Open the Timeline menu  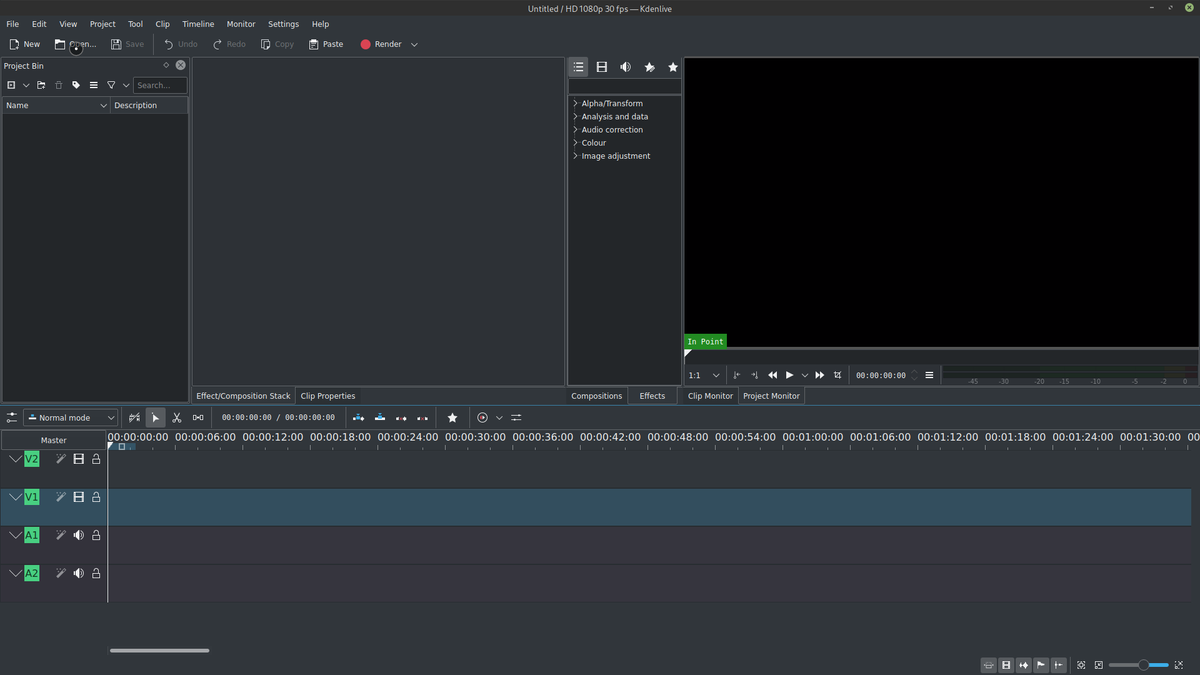pyautogui.click(x=198, y=24)
